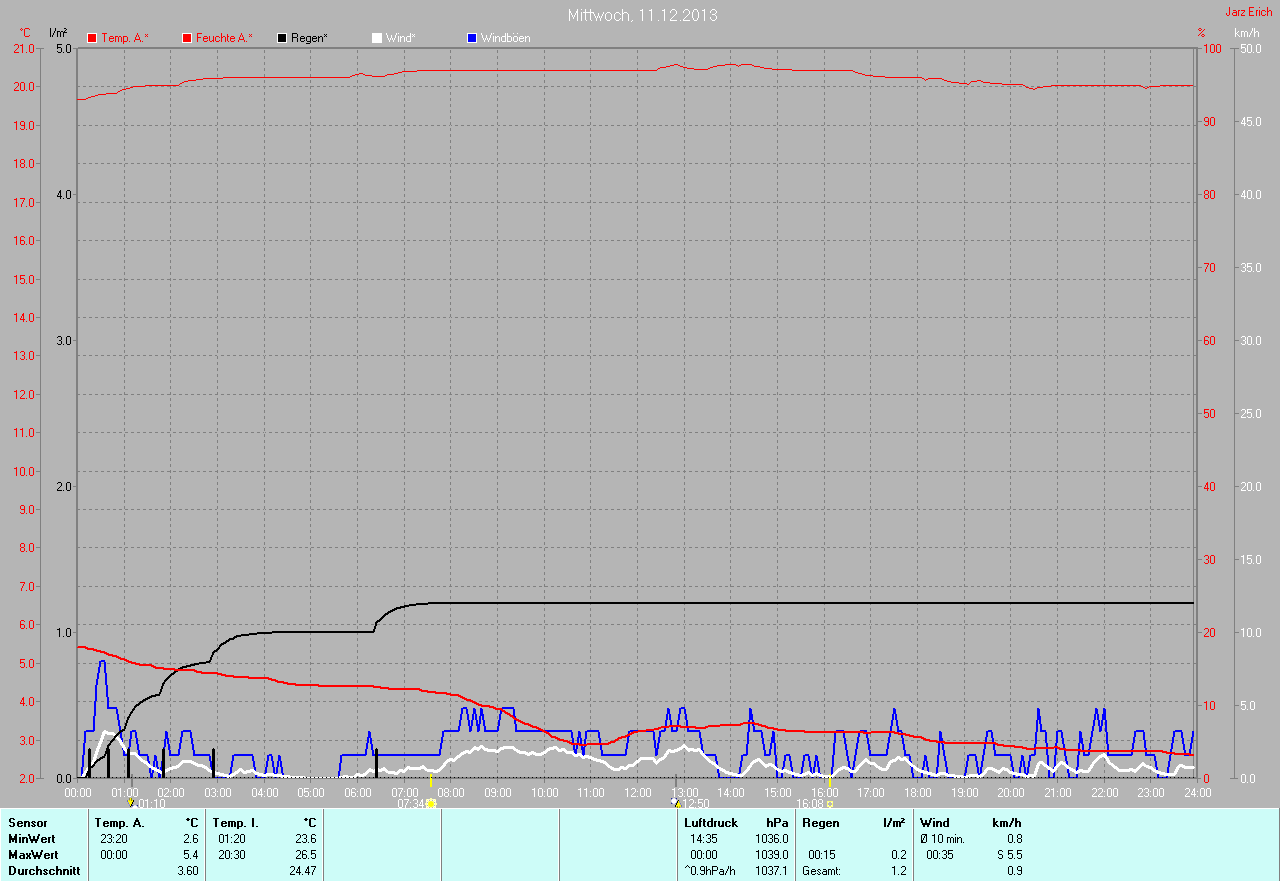Click the red Temp. A. legend swatch

point(93,38)
